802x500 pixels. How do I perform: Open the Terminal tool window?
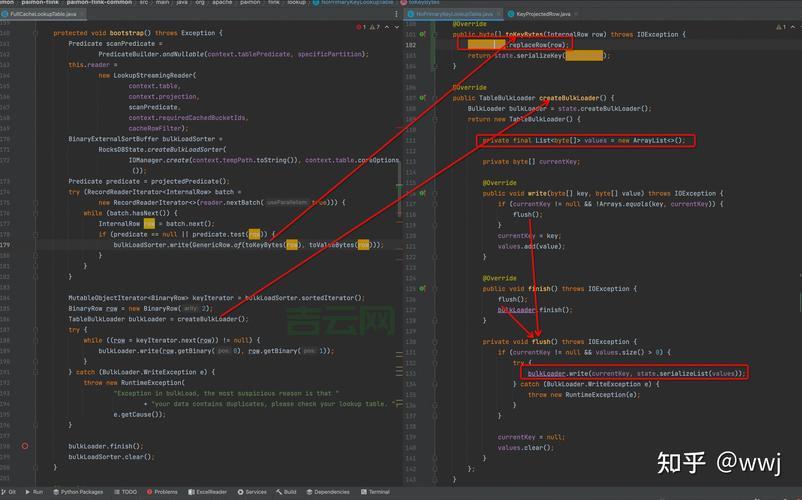[x=377, y=492]
